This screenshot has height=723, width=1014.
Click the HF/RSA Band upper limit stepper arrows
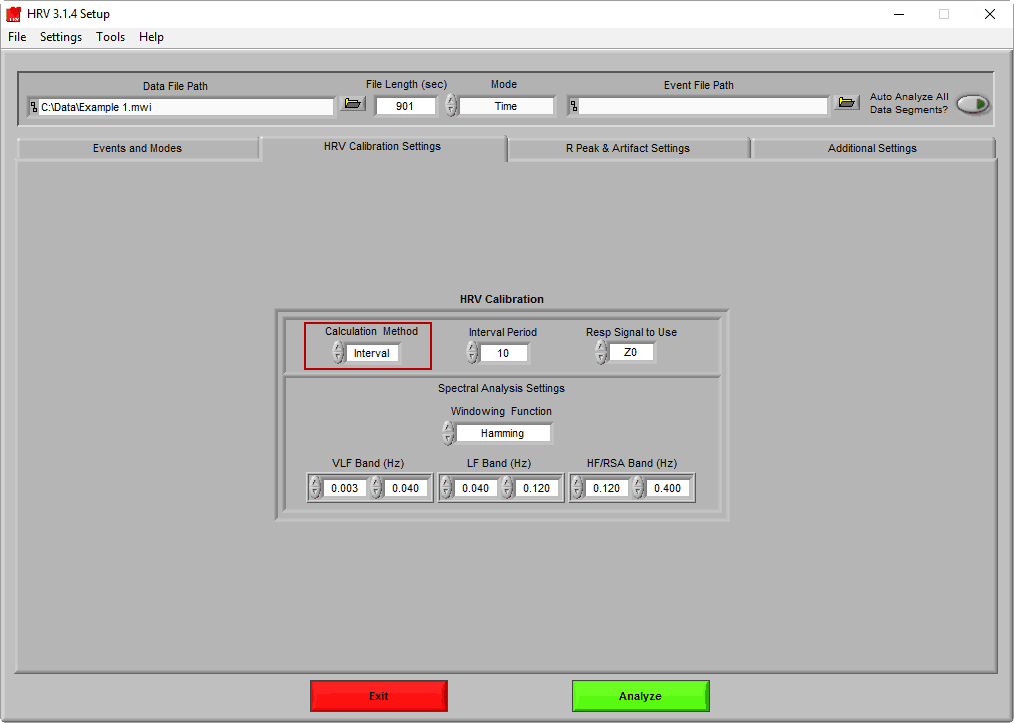(638, 488)
